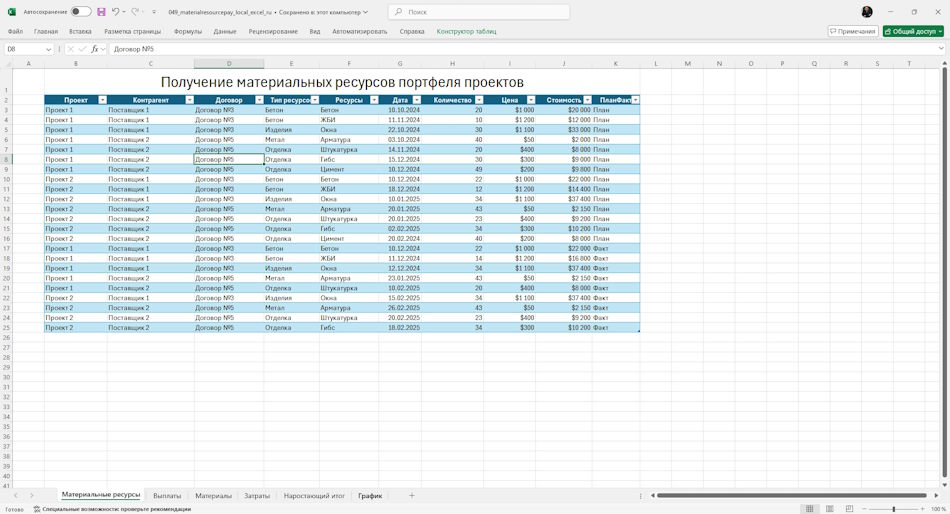Click the Поиск search box
The image size is (950, 514).
coord(479,12)
